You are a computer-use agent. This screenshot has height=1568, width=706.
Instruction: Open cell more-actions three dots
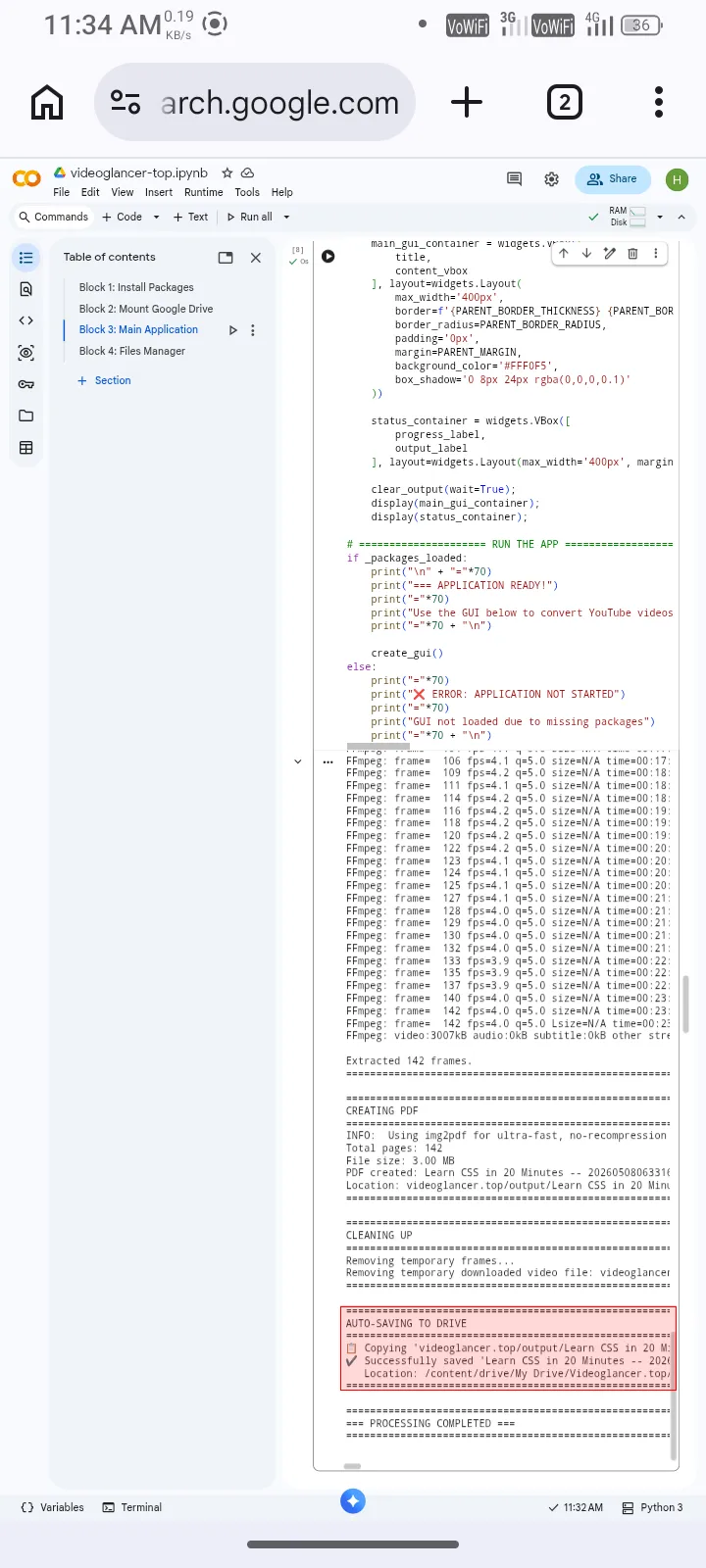655,253
